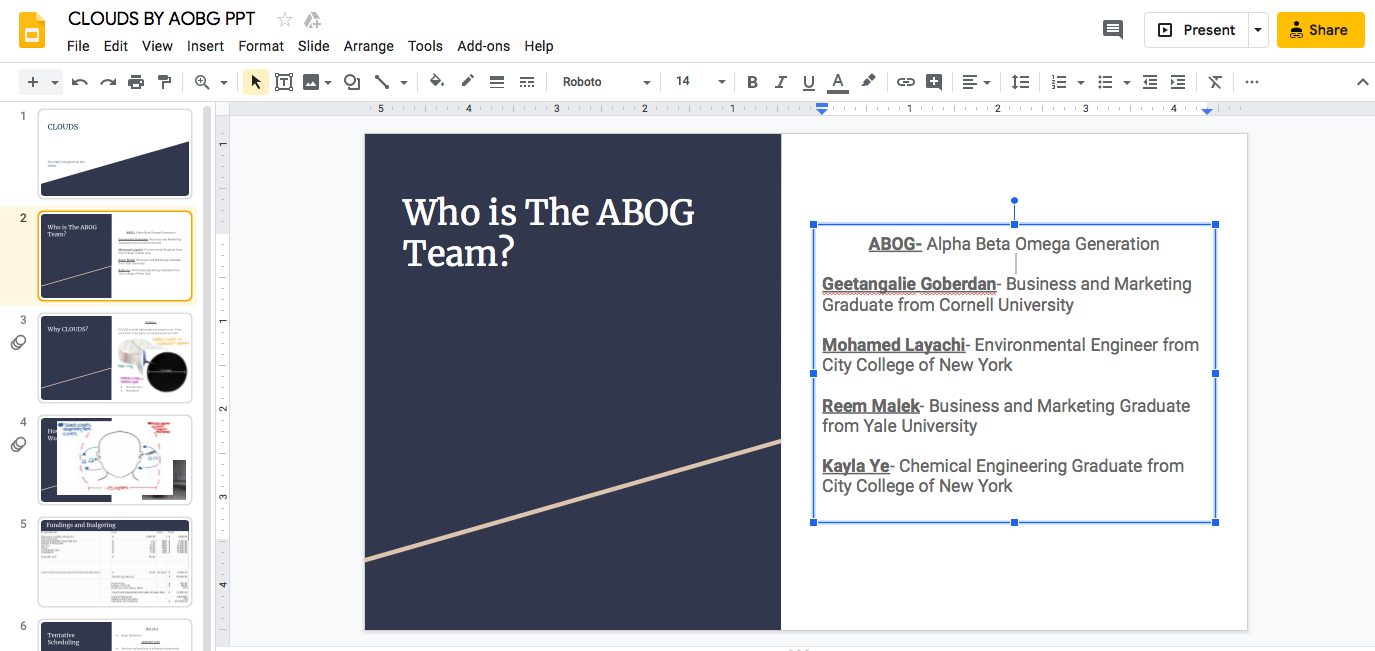Choose the Select arrow cursor tool
The image size is (1375, 651).
point(256,82)
